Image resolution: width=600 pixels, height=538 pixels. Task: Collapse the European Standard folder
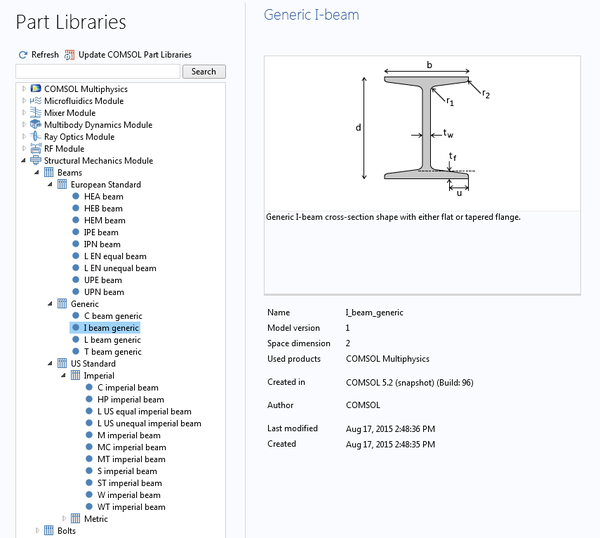coord(50,184)
